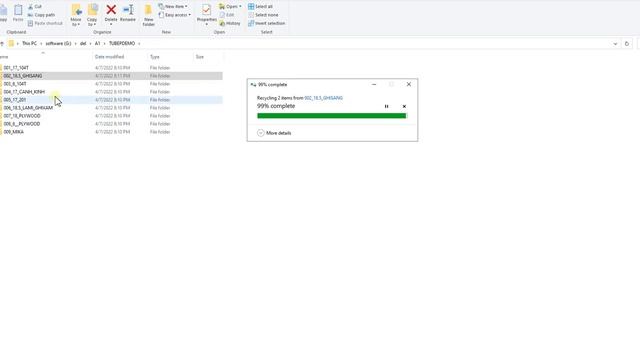Minimize the 99% complete dialog
The width and height of the screenshot is (640, 360).
point(374,84)
